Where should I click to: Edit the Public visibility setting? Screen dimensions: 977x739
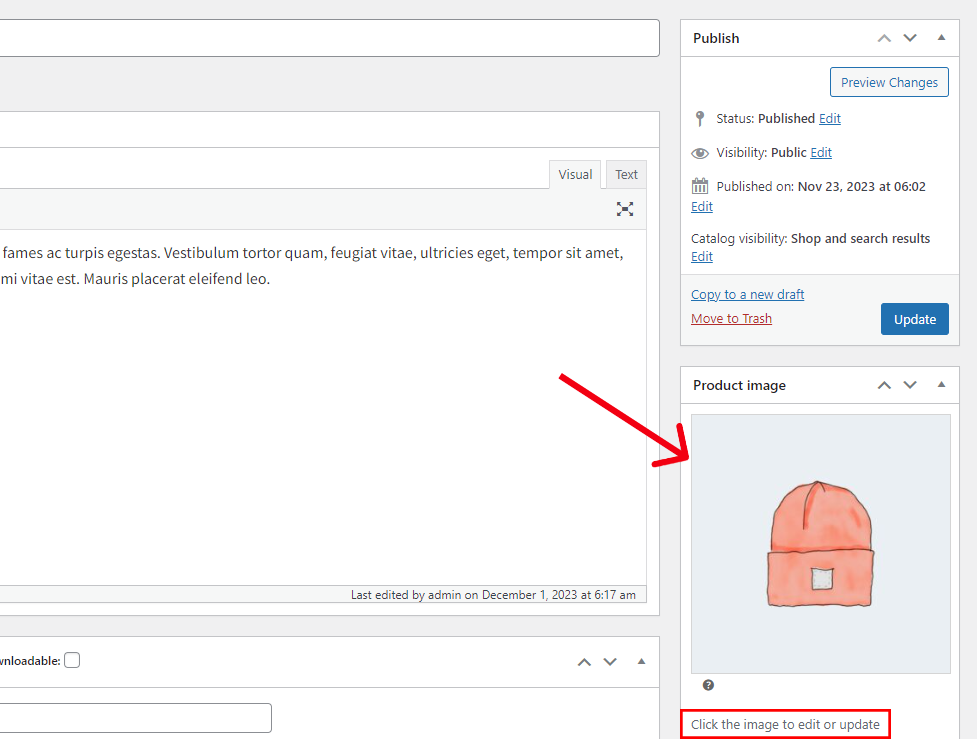(821, 153)
